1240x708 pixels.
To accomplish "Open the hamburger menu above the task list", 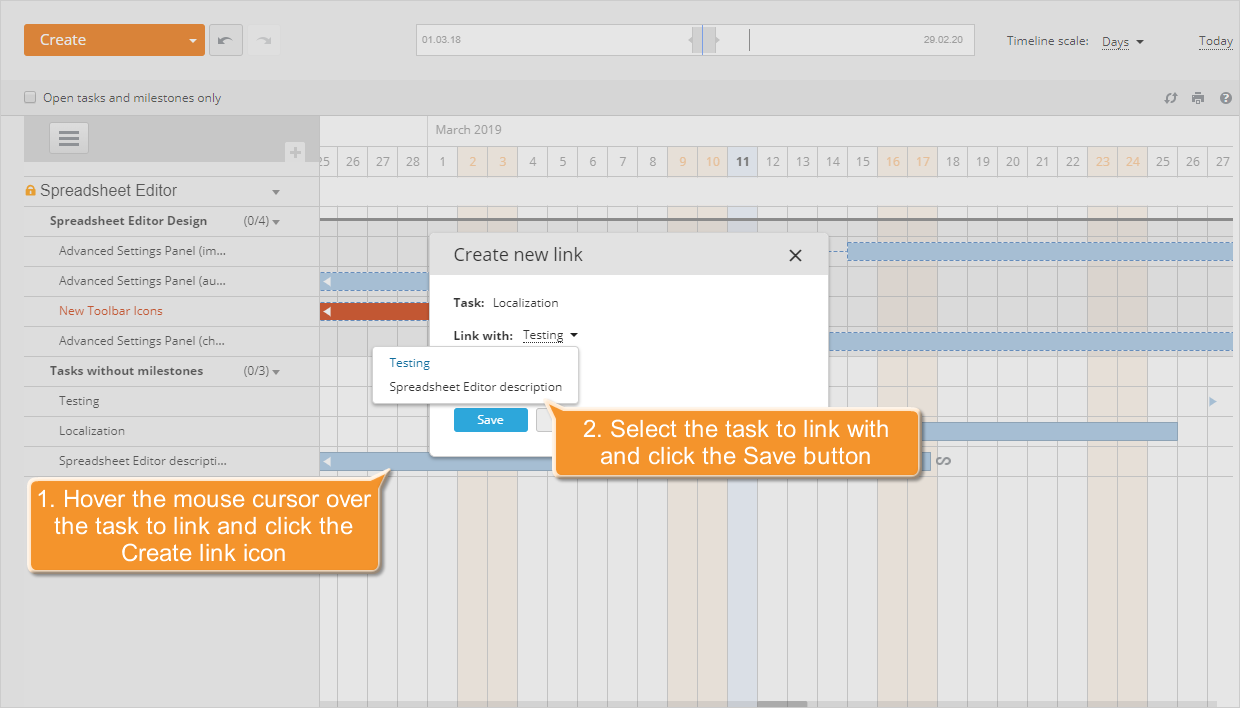I will click(x=68, y=138).
